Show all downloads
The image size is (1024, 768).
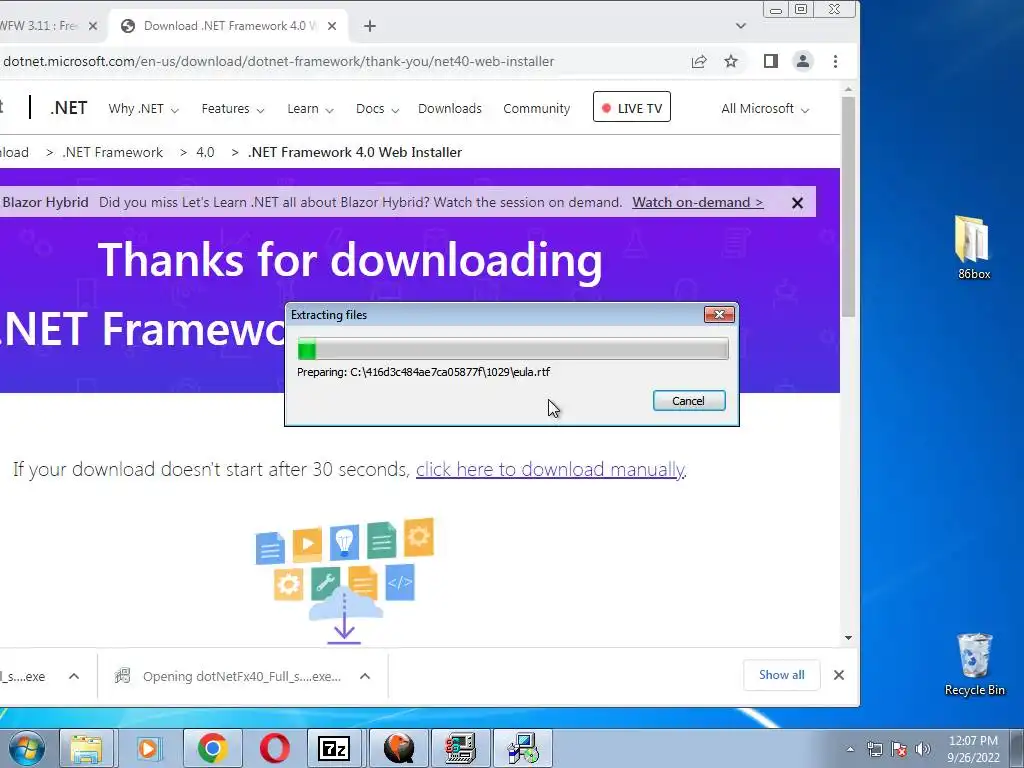coord(782,675)
